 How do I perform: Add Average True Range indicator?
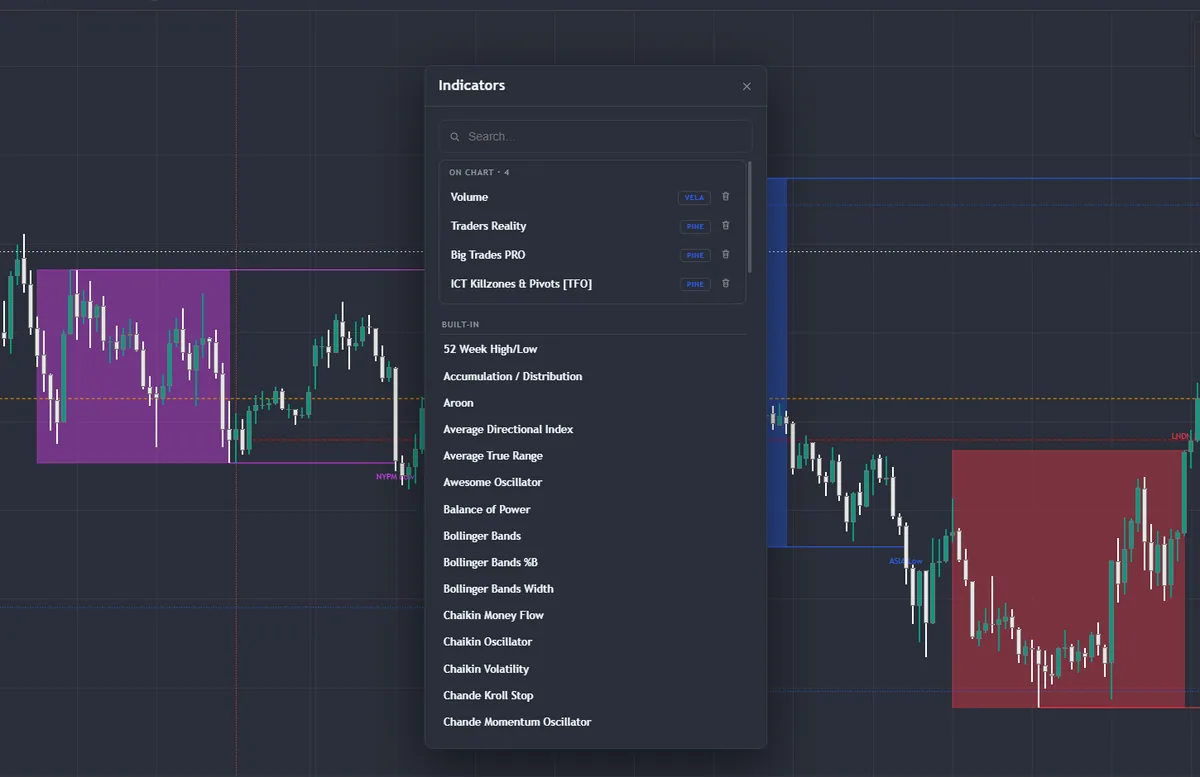click(x=594, y=456)
